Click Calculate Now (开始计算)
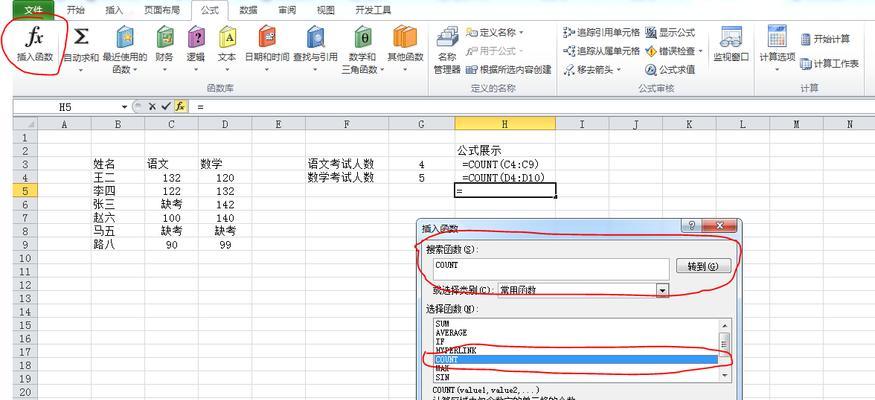The width and height of the screenshot is (875, 400). click(825, 39)
